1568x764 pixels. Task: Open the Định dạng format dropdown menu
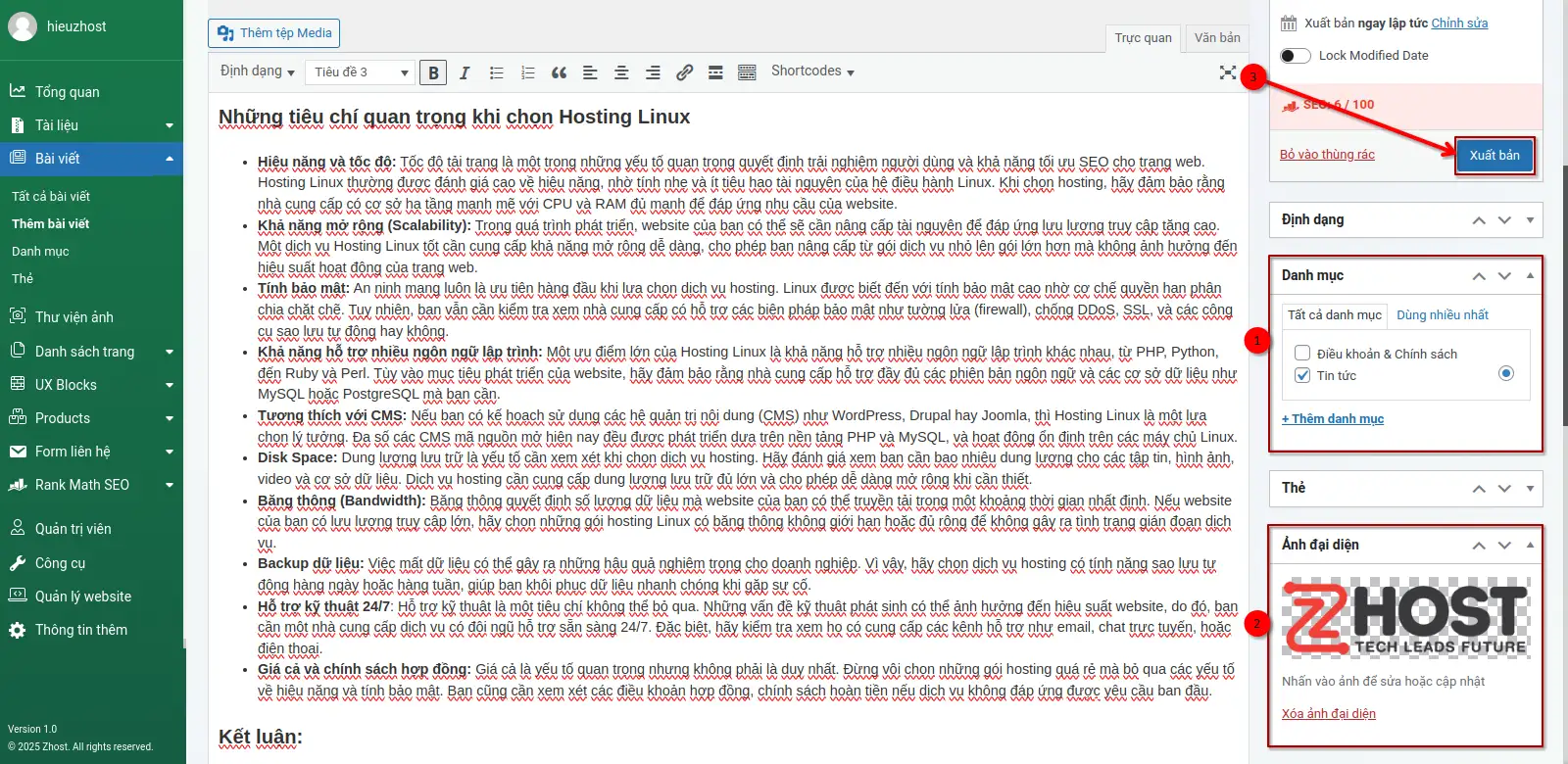(258, 72)
